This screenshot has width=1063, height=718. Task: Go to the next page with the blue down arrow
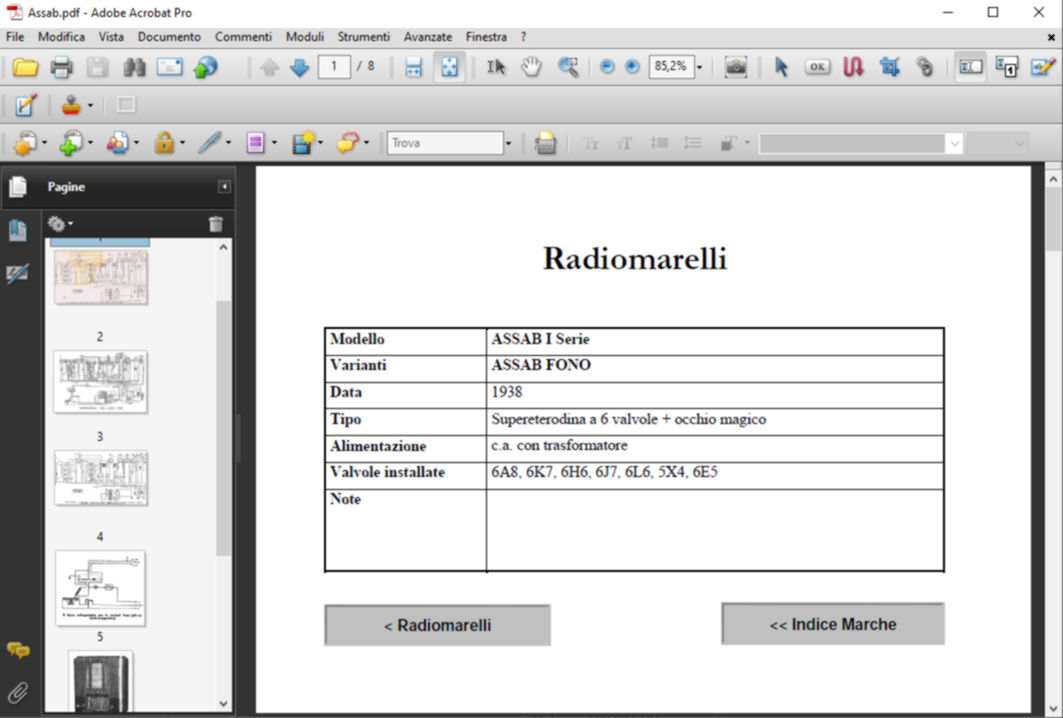click(299, 67)
